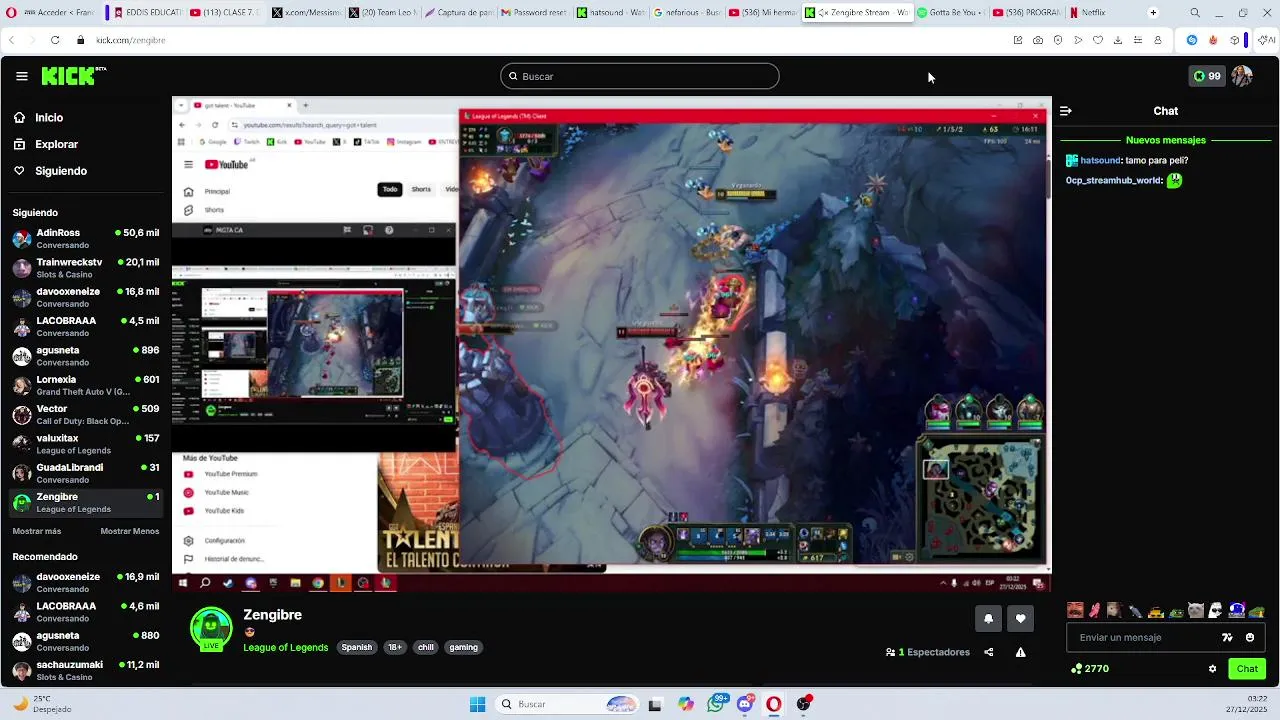Click the 1 Espectadores viewer count
This screenshot has width=1280, height=720.
tap(928, 652)
